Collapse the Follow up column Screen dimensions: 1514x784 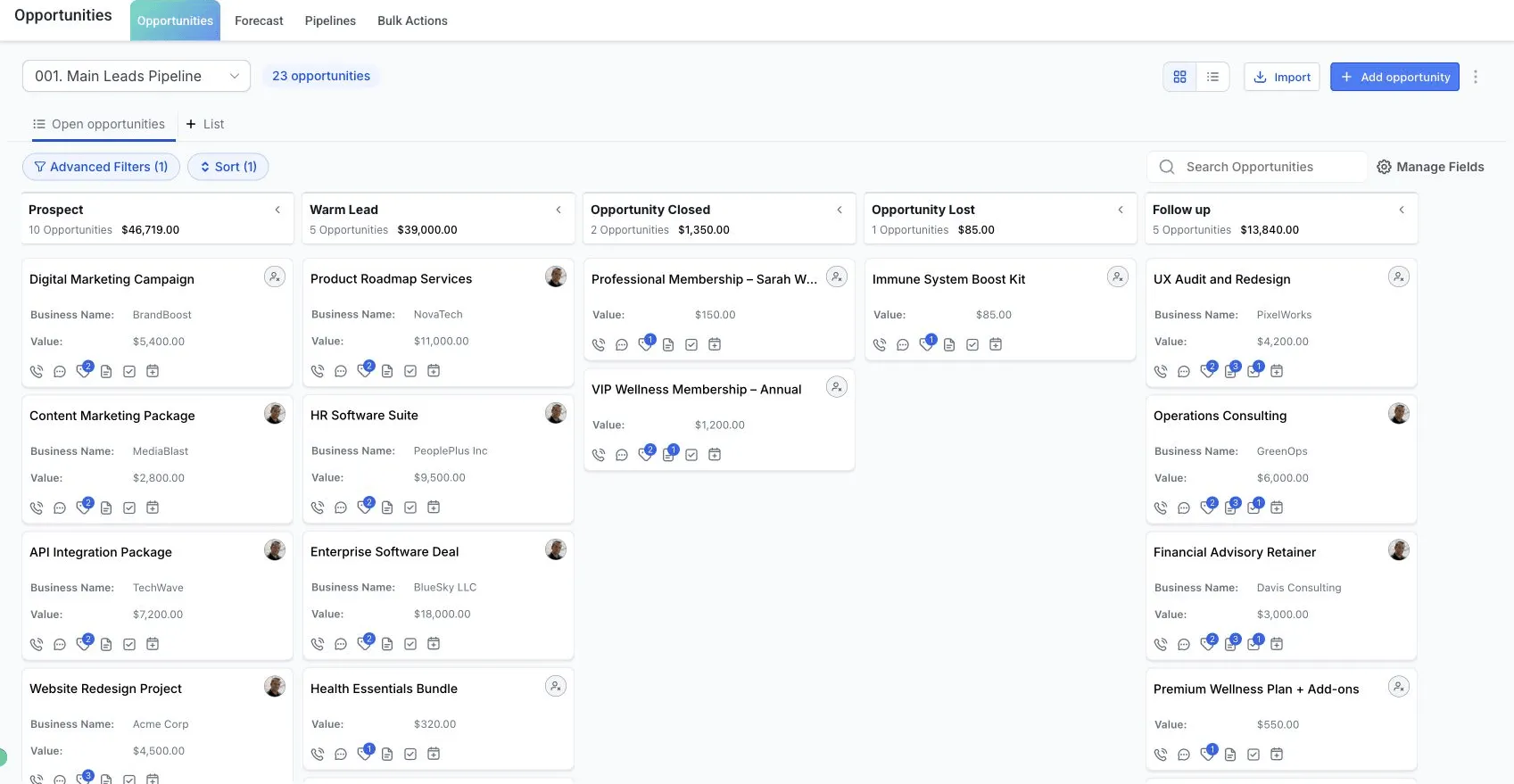(x=1402, y=210)
